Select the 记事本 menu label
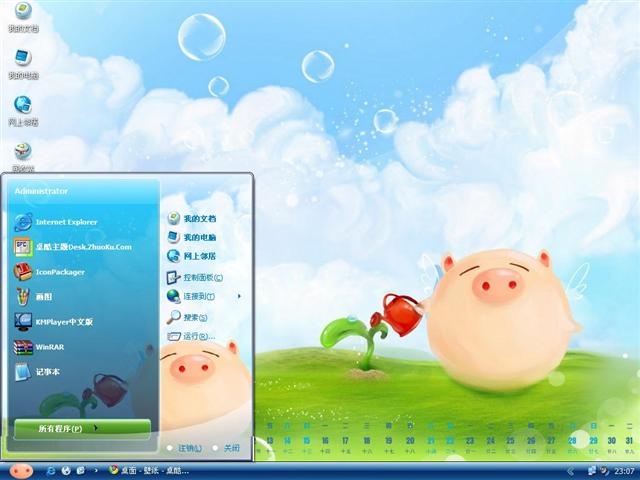The width and height of the screenshot is (640, 480). pos(48,372)
